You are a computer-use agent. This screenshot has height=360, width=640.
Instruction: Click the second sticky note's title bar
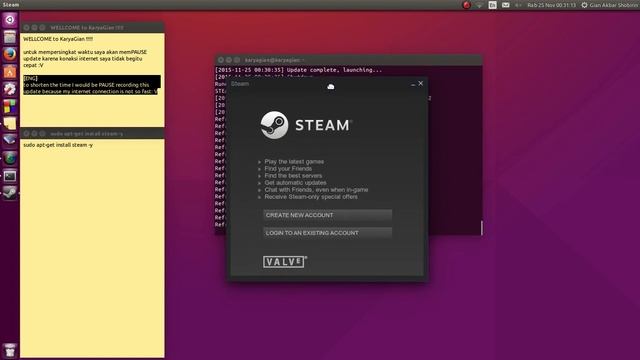coord(92,133)
